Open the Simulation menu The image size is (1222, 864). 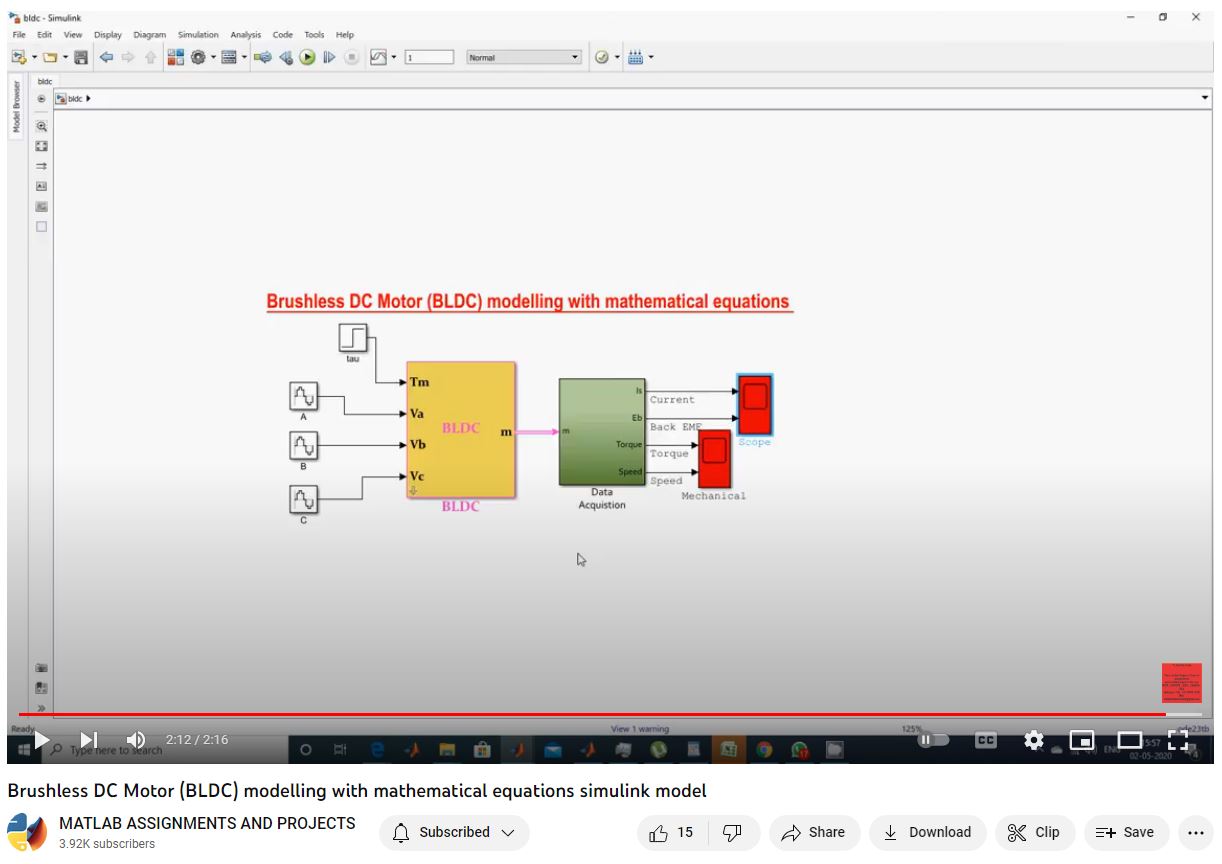[x=197, y=35]
